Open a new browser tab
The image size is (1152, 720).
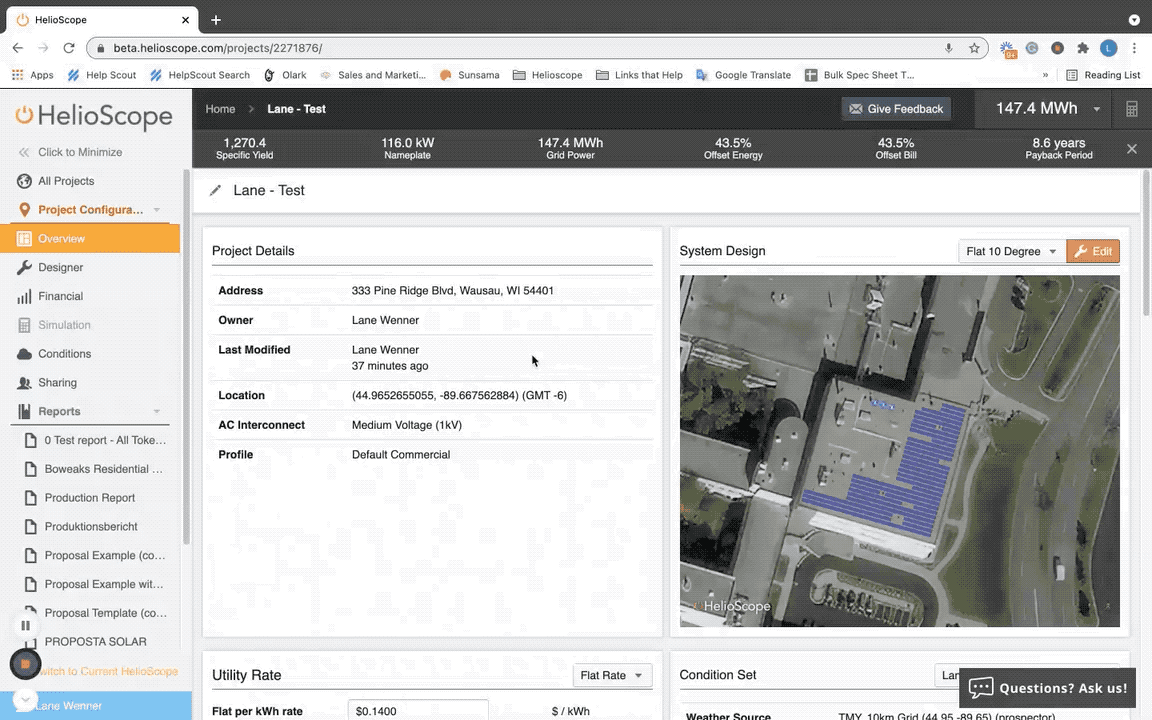coord(216,20)
